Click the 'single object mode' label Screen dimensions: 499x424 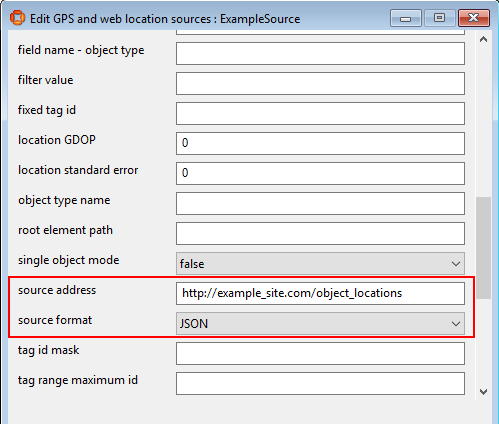click(x=68, y=260)
